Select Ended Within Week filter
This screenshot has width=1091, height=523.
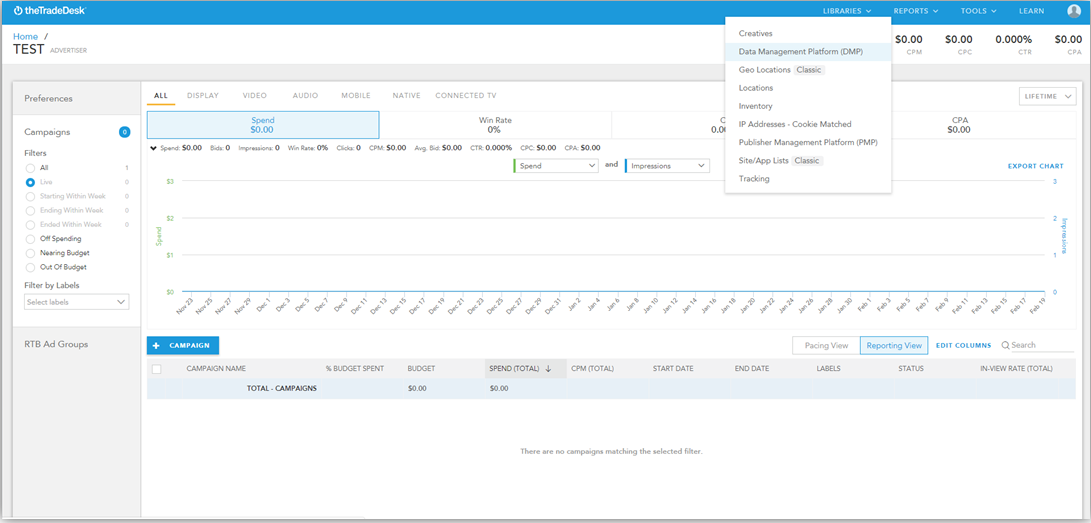coord(30,225)
